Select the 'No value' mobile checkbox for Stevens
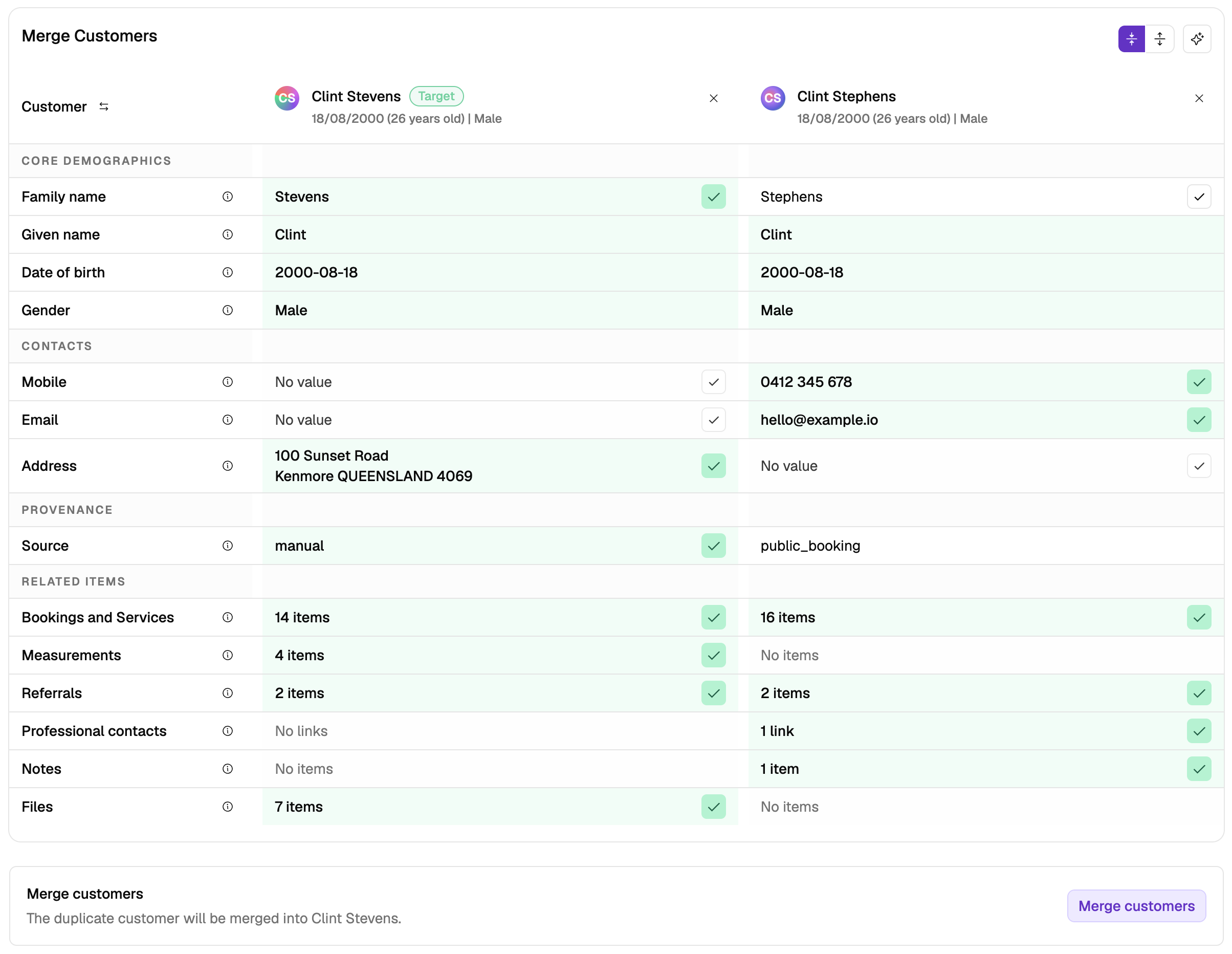 [x=714, y=382]
